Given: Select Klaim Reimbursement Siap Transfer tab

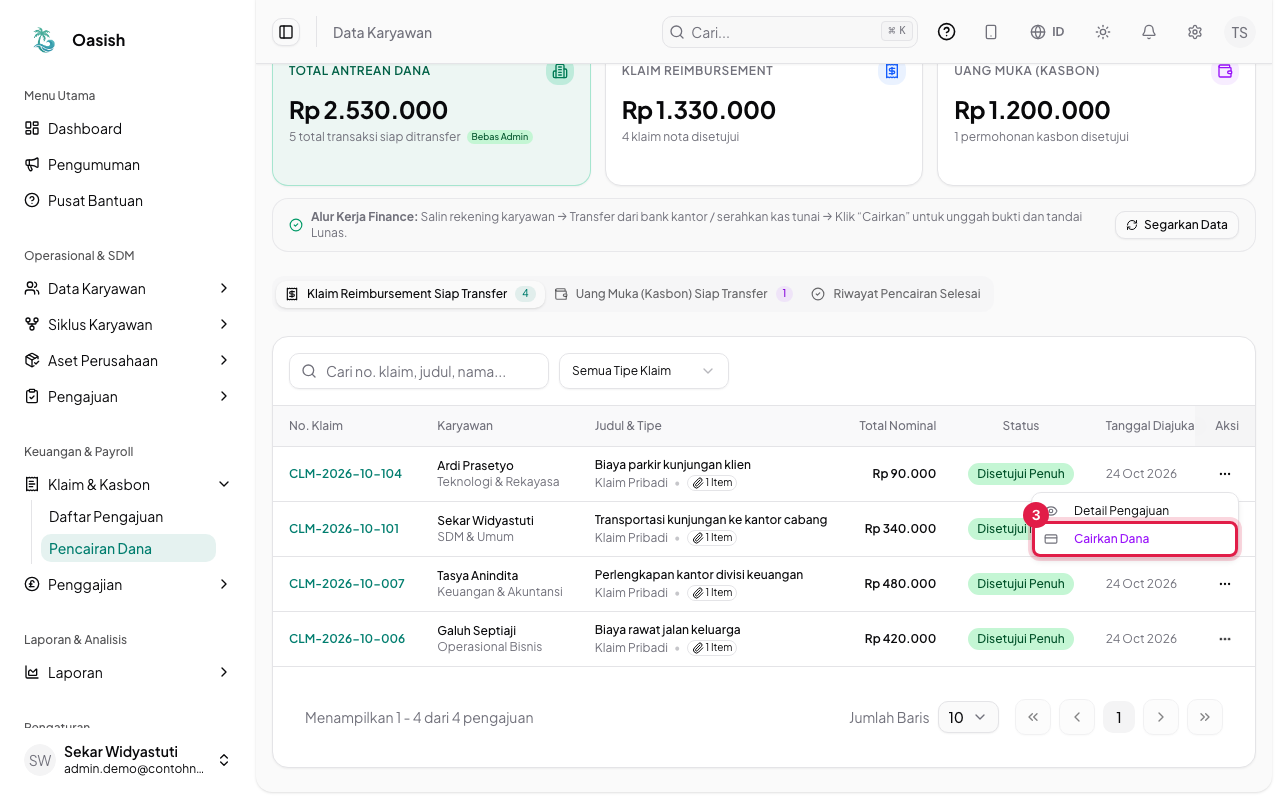Looking at the screenshot, I should 410,294.
